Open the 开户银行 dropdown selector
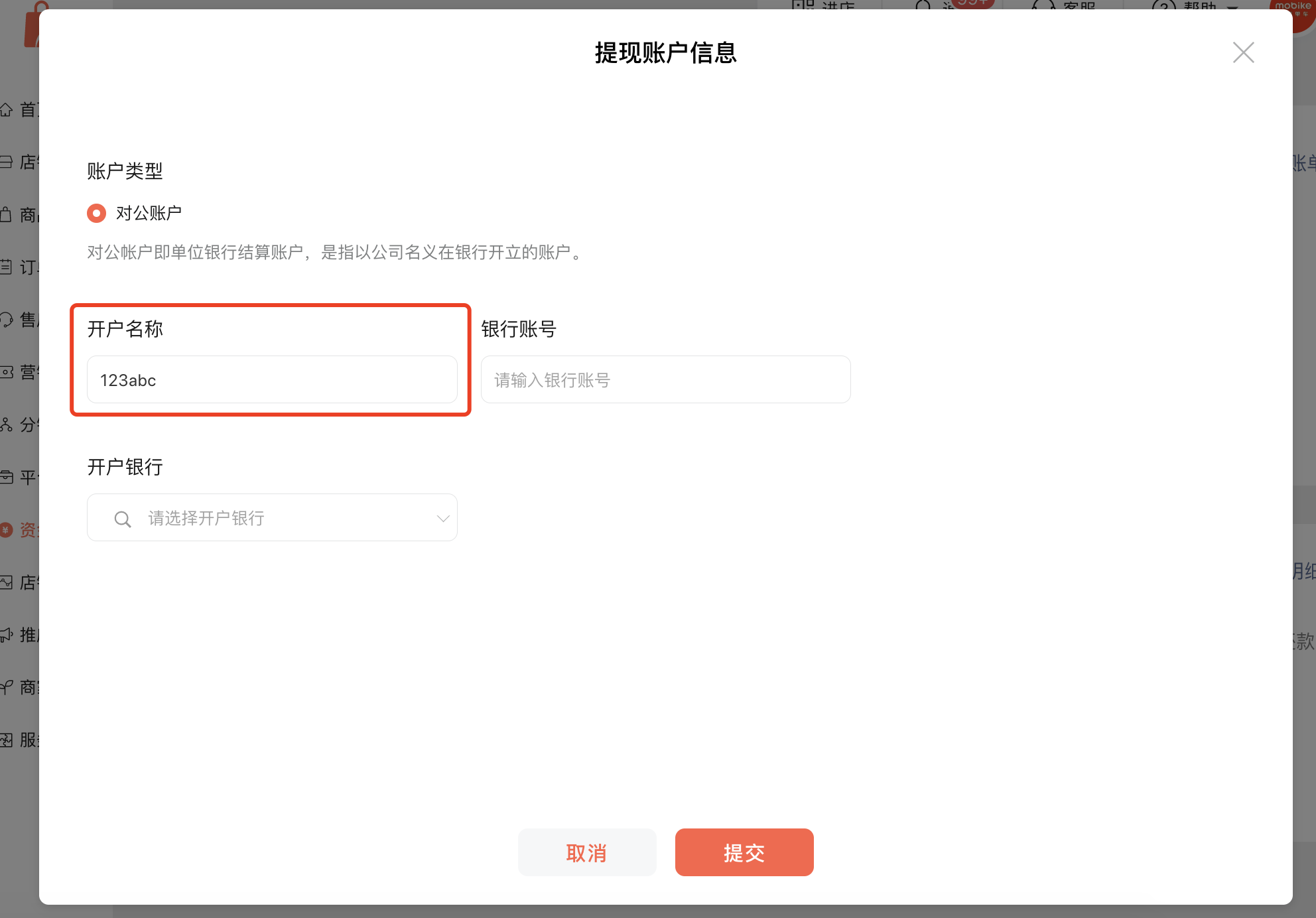This screenshot has height=918, width=1316. pyautogui.click(x=272, y=518)
